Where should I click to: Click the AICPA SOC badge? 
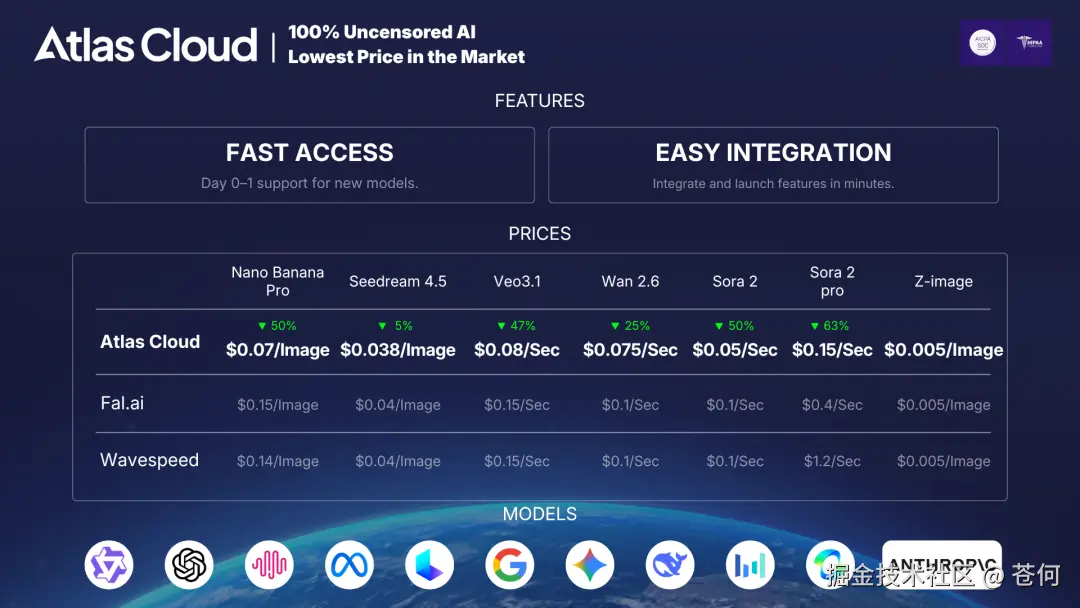(x=983, y=43)
